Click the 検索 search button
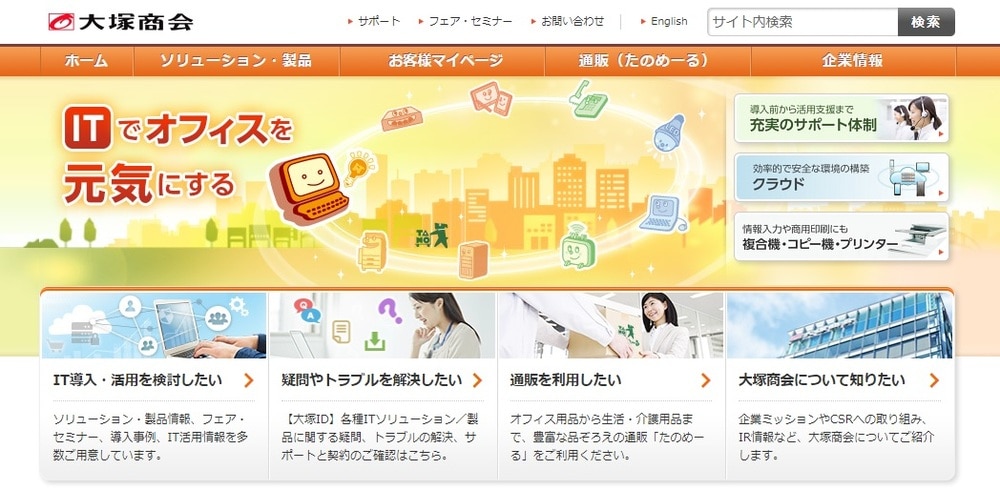 tap(926, 22)
